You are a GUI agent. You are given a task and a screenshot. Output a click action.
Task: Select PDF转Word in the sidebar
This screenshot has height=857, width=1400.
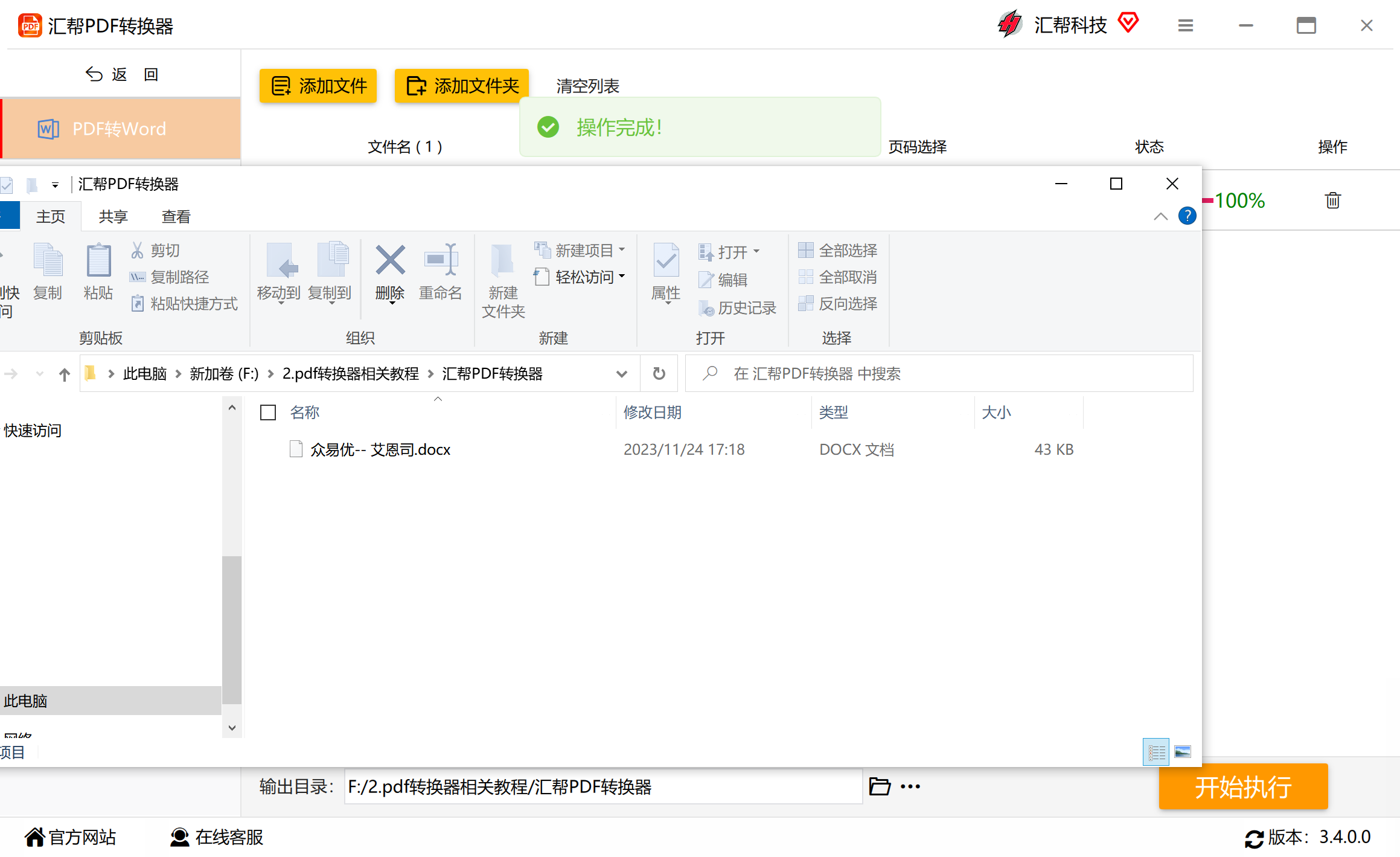click(120, 129)
